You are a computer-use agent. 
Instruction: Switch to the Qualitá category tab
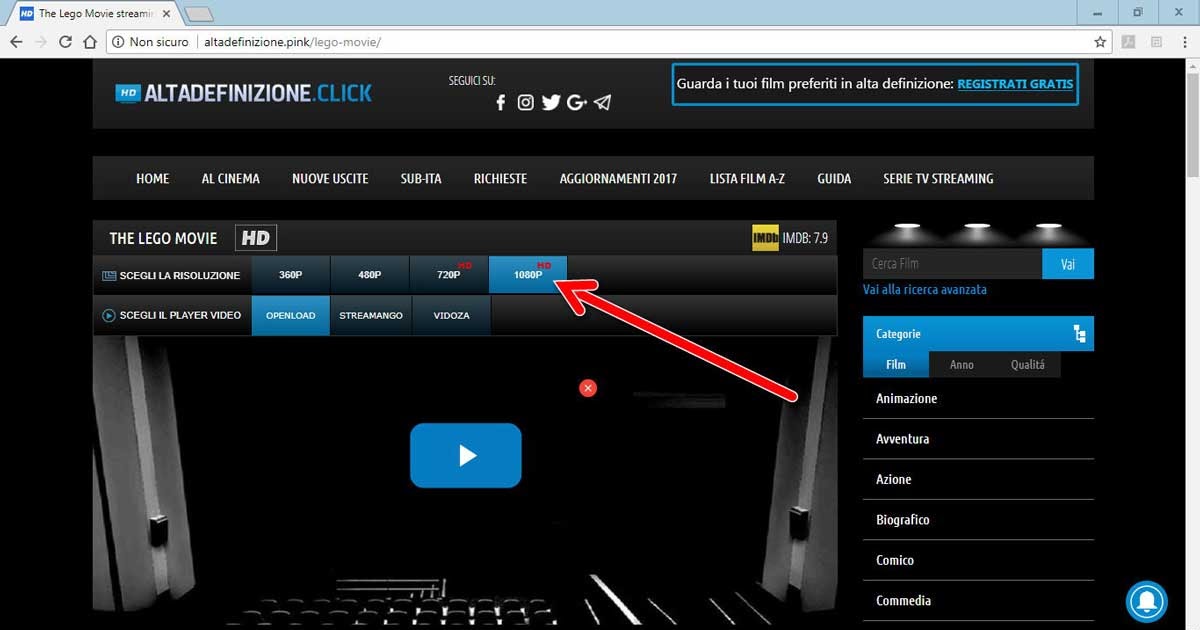[1027, 364]
